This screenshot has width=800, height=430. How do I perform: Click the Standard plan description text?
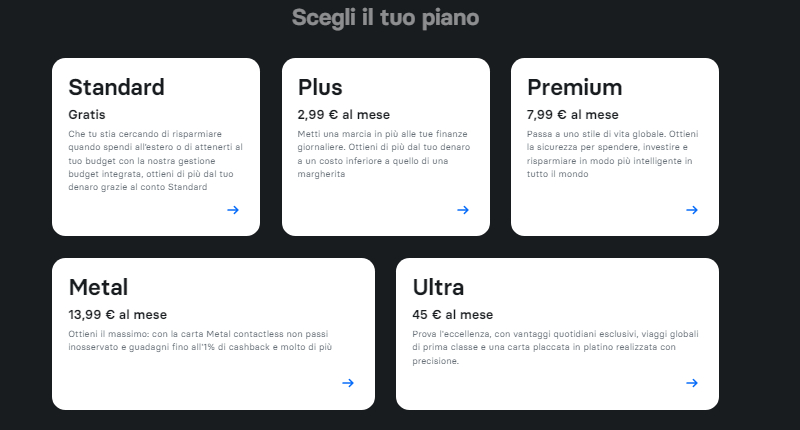coord(156,161)
